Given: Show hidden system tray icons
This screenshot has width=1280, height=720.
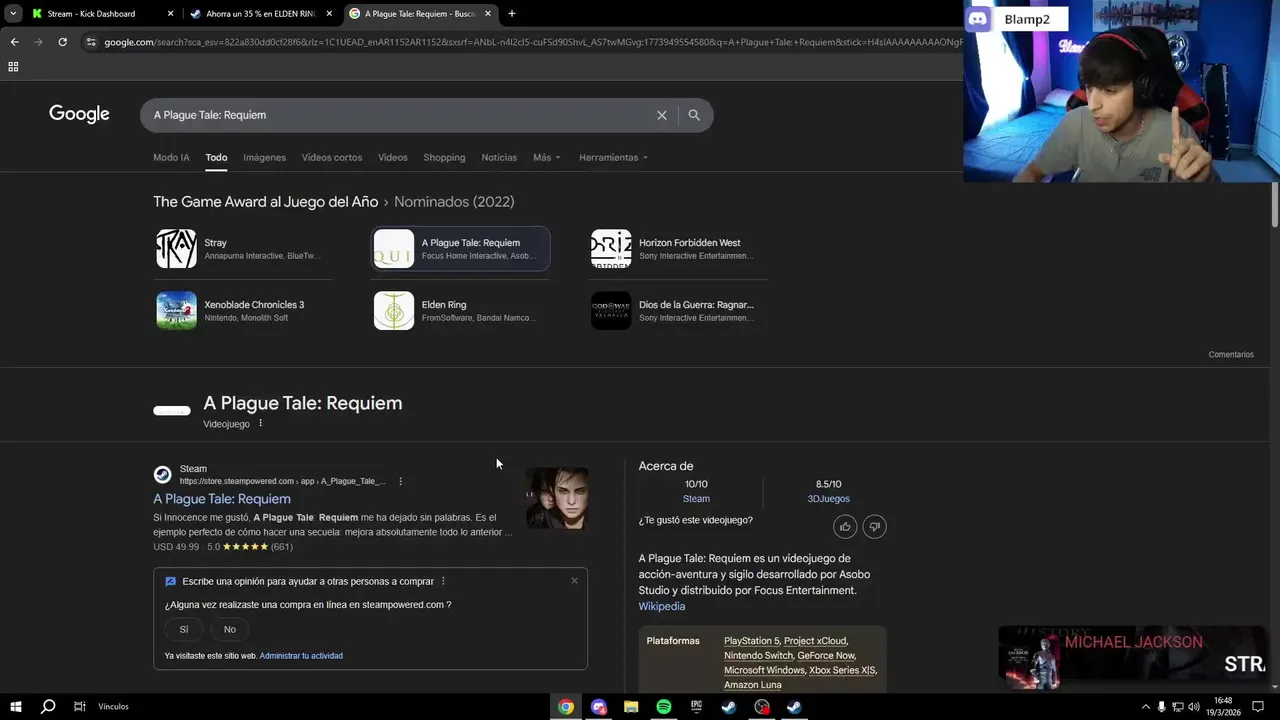Looking at the screenshot, I should tap(1146, 706).
